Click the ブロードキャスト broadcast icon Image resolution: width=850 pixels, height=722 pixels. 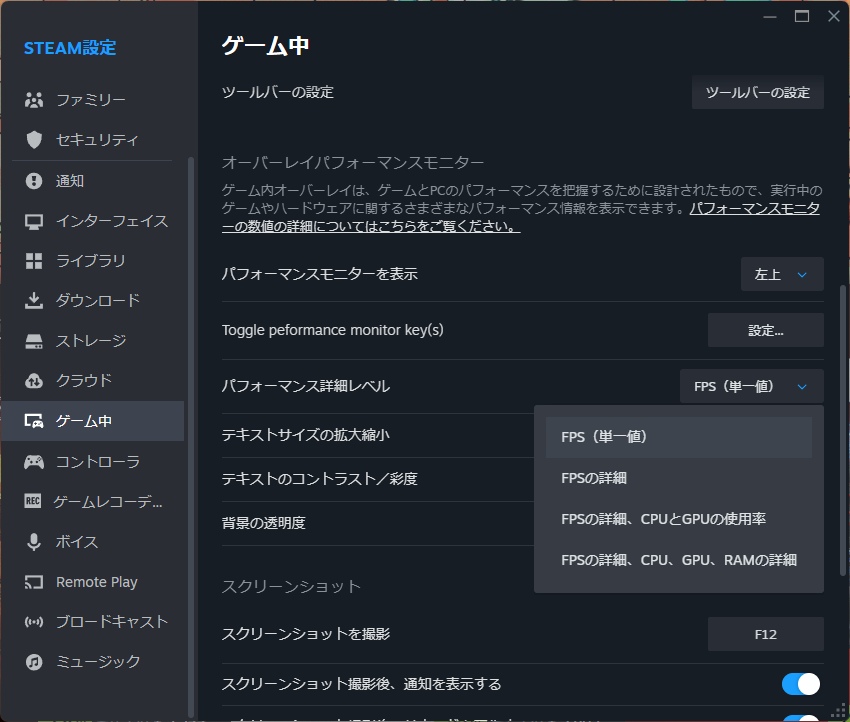(x=34, y=622)
